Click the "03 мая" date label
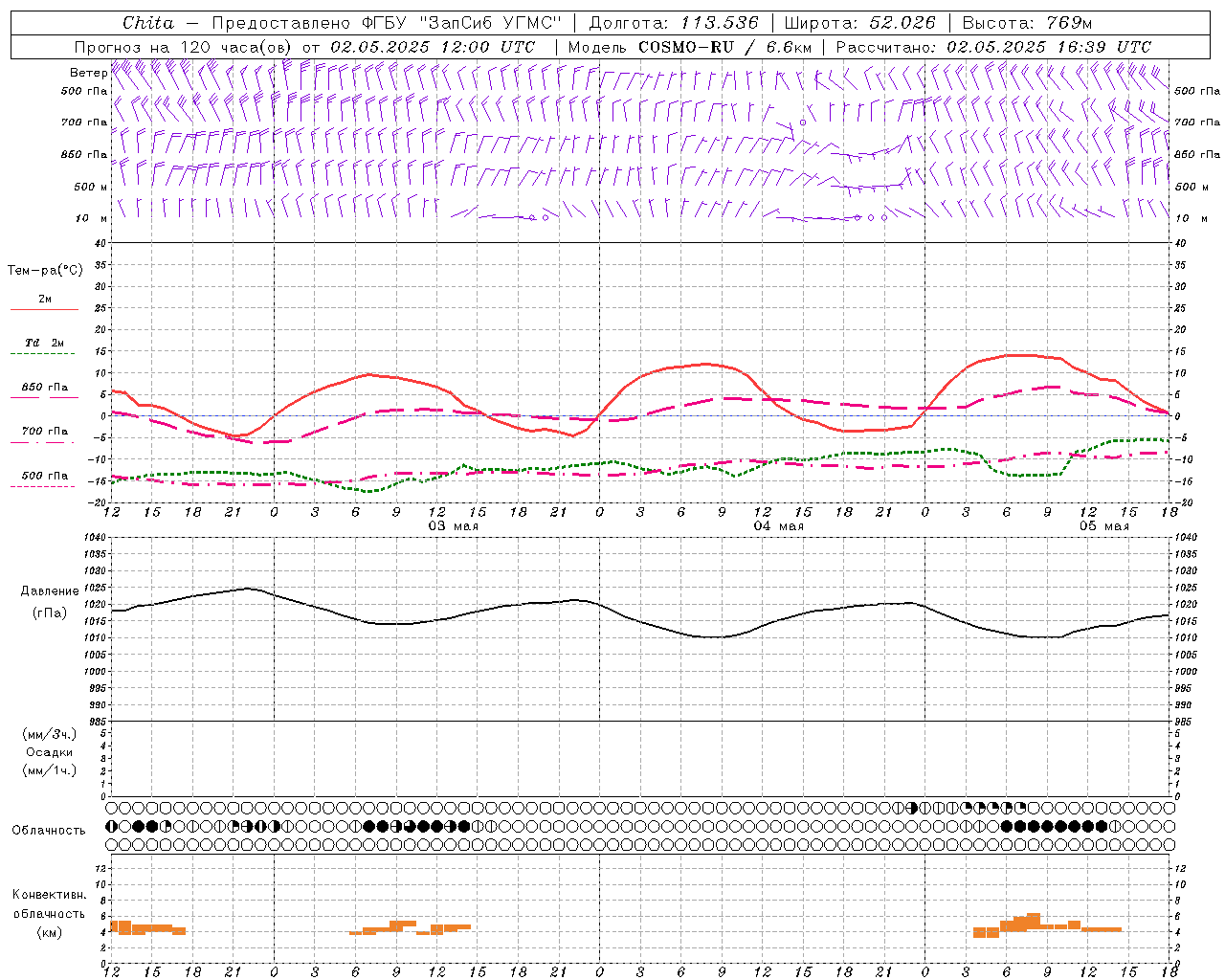This screenshot has width=1225, height=980. click(453, 526)
